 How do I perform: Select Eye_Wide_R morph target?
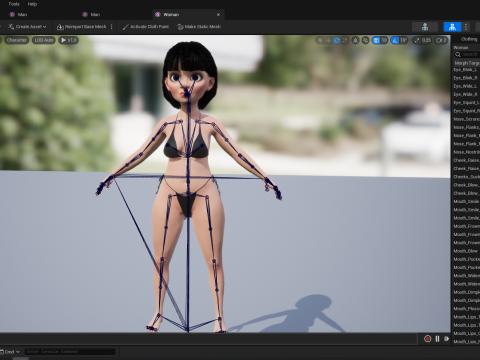coord(465,94)
